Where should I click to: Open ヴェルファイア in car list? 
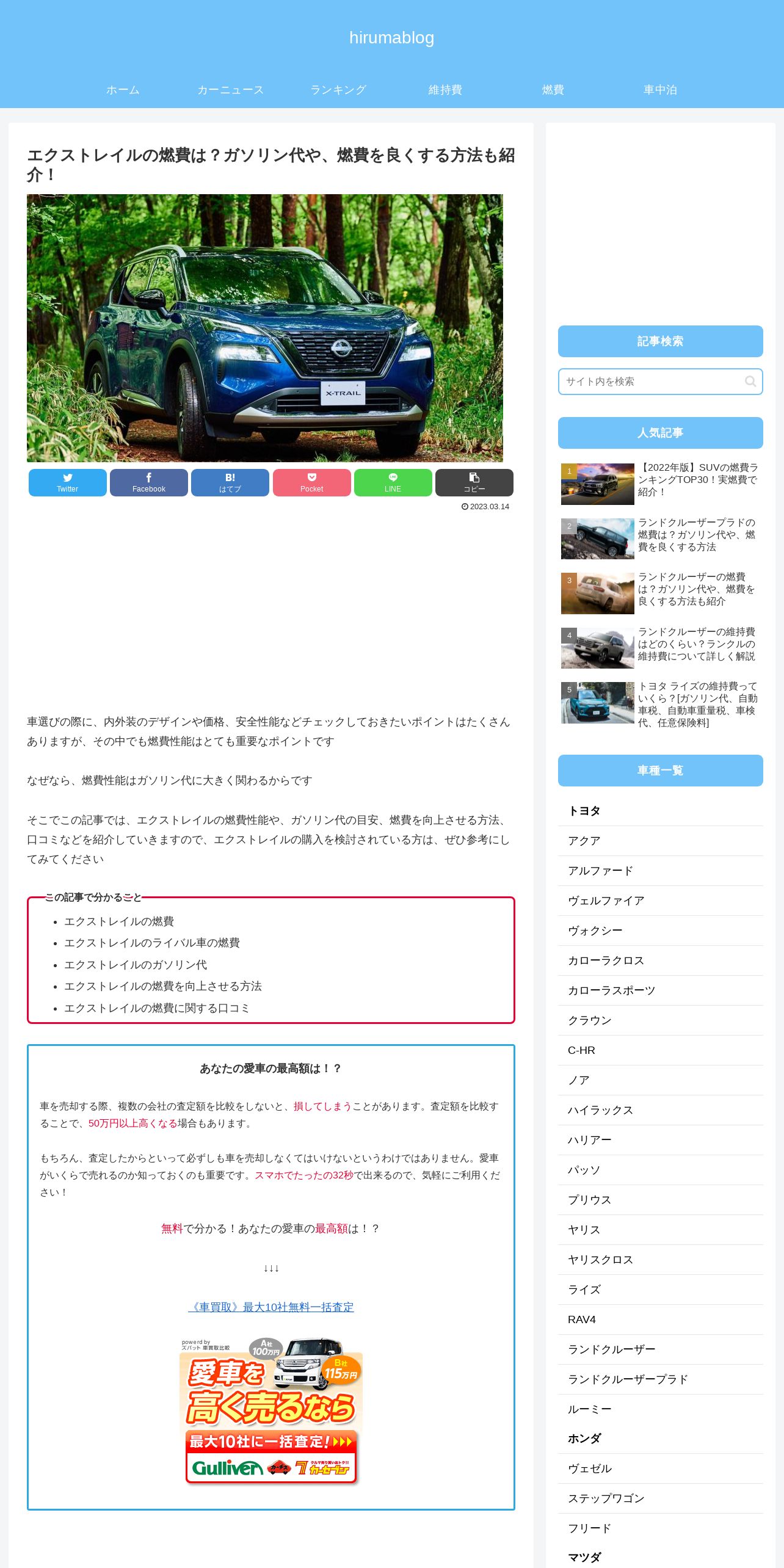[x=660, y=901]
